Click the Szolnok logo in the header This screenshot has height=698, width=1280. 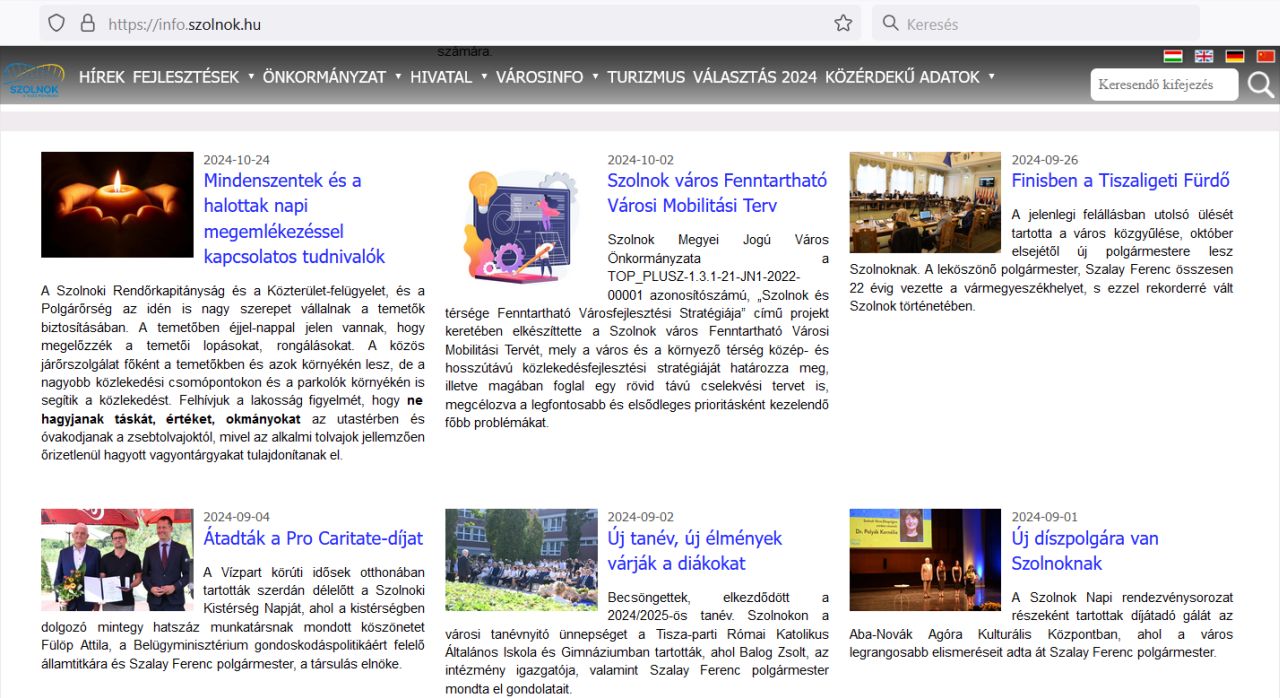click(x=34, y=80)
